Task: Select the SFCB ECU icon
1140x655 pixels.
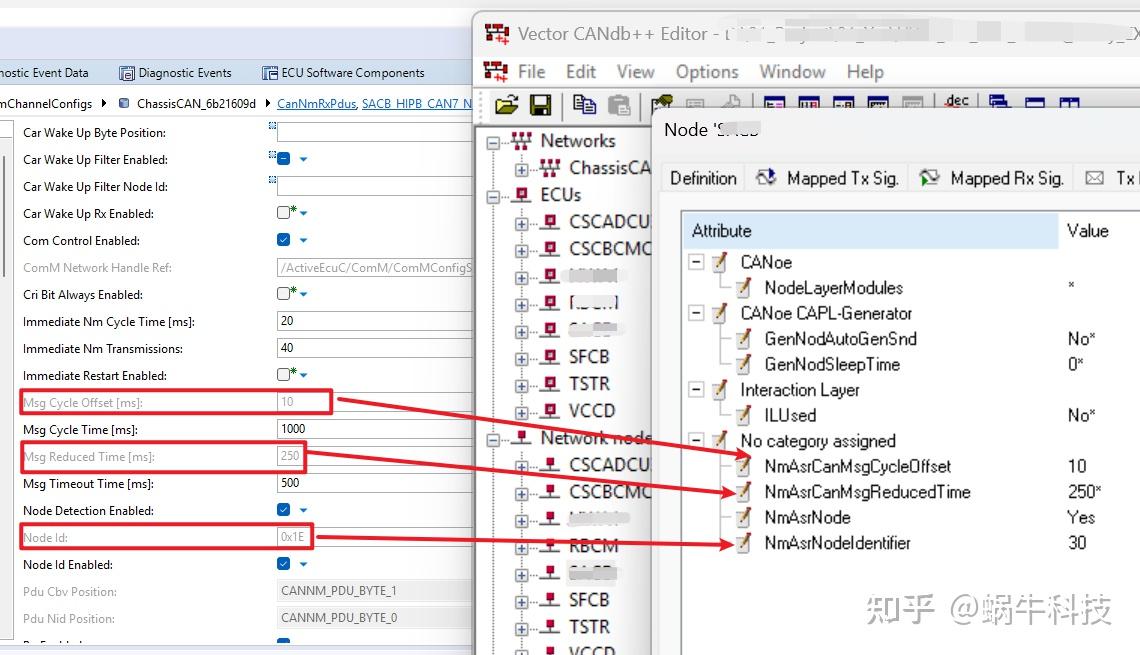Action: click(x=548, y=356)
